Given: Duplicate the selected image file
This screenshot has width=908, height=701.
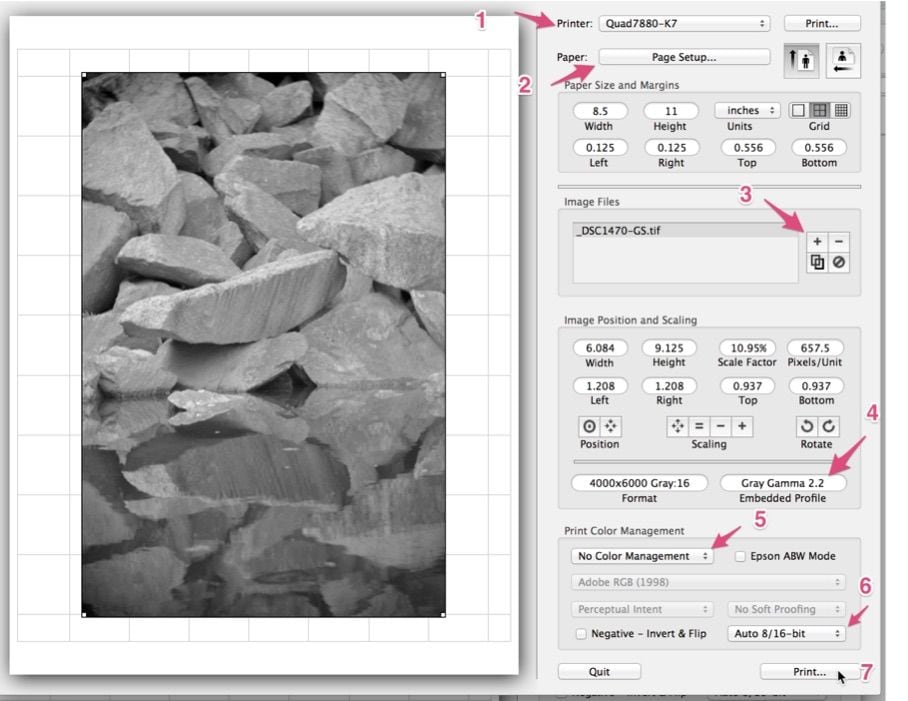Looking at the screenshot, I should (817, 263).
